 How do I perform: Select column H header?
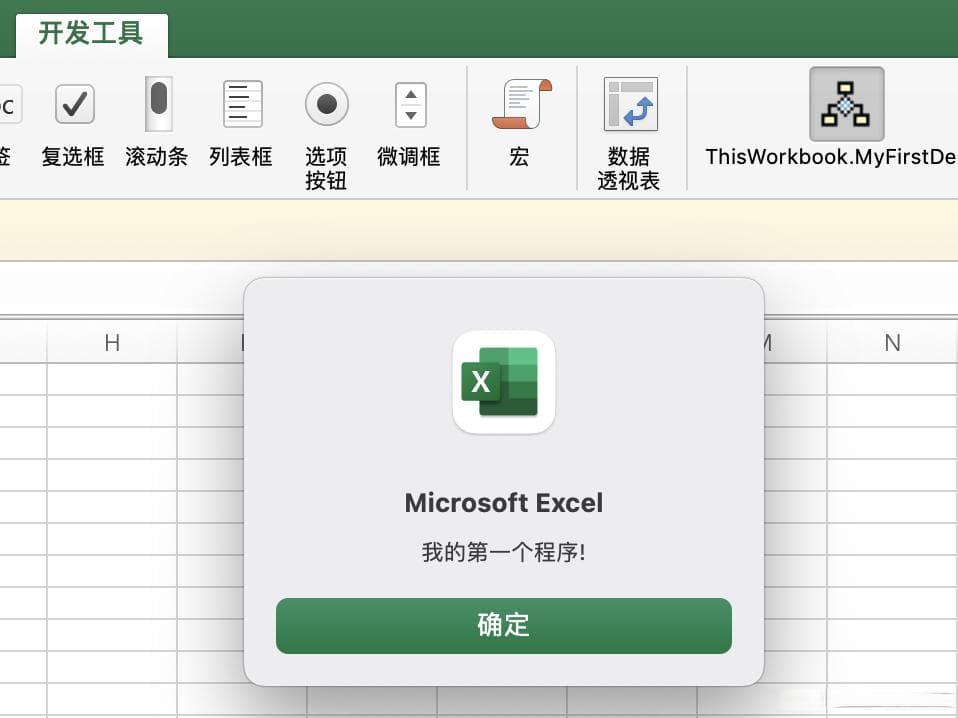click(x=112, y=343)
